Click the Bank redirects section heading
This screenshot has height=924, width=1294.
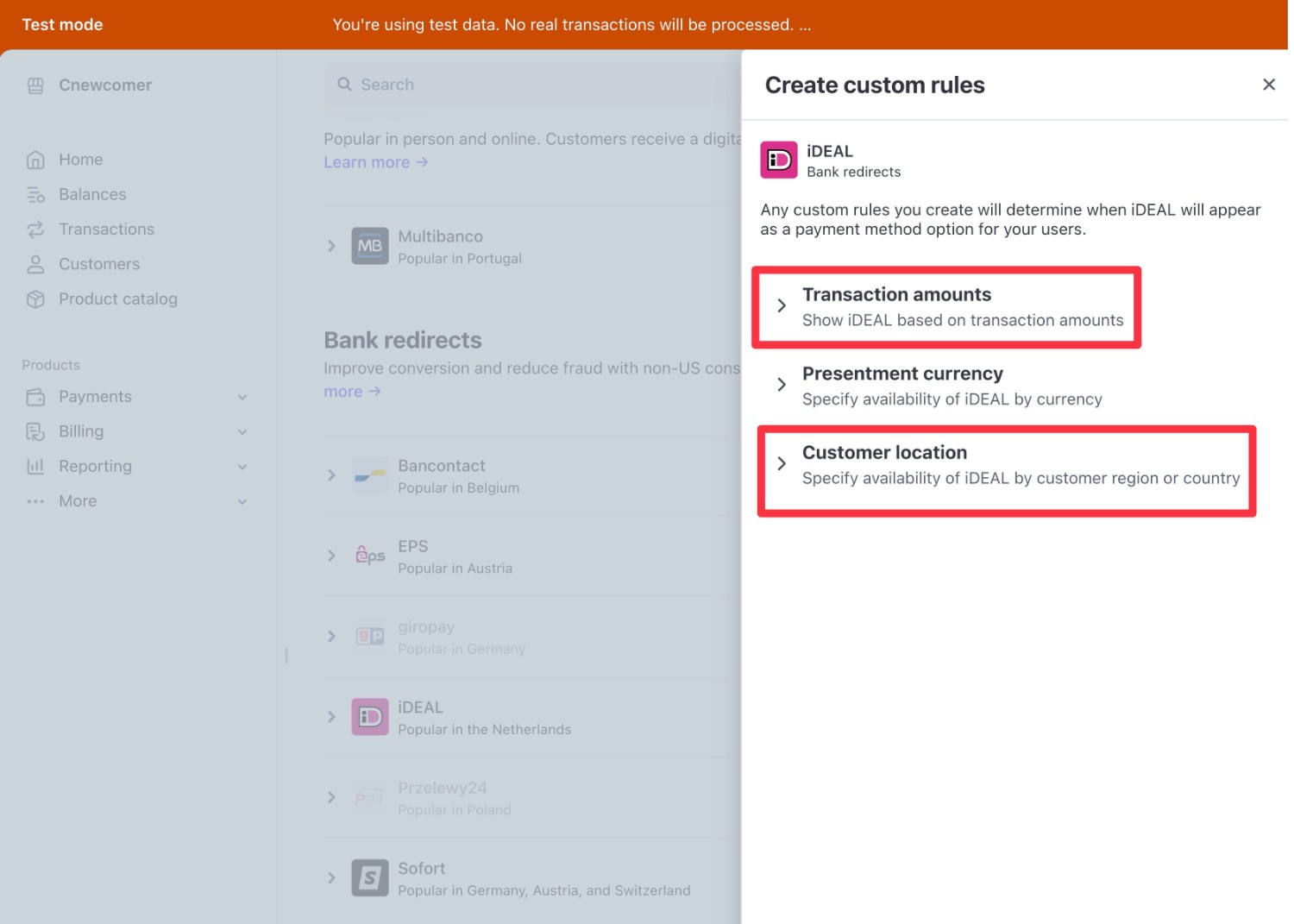pos(403,341)
